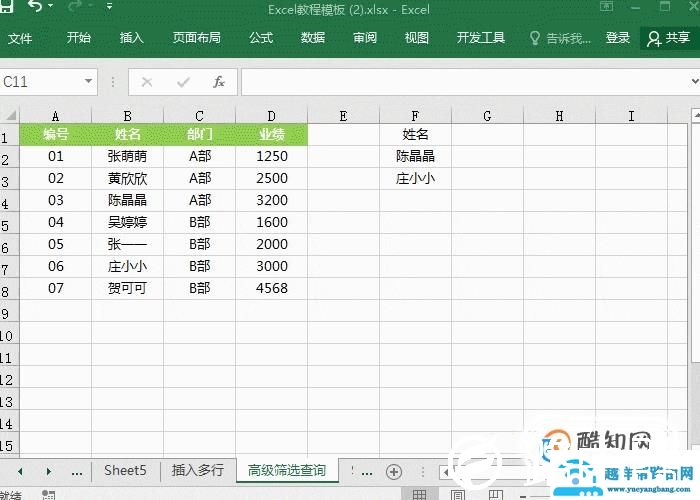Click the Undo arrow in the quick access toolbar
This screenshot has width=700, height=500.
pyautogui.click(x=34, y=6)
